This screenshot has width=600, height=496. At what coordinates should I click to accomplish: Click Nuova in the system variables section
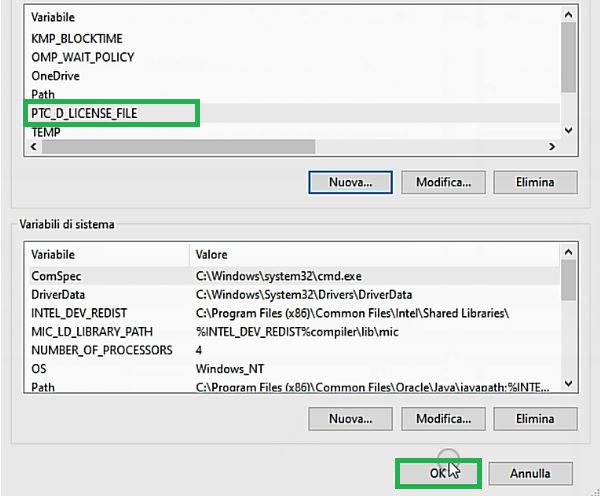(351, 419)
